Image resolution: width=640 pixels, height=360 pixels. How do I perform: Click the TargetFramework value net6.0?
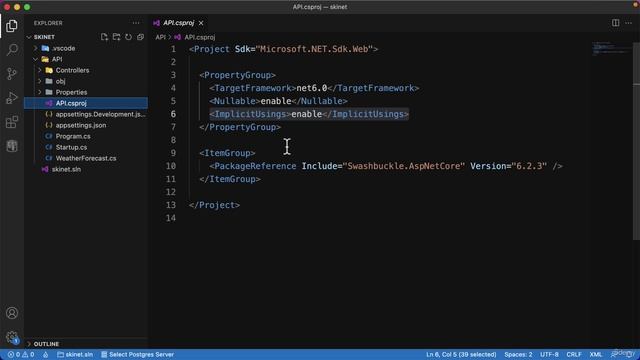311,88
